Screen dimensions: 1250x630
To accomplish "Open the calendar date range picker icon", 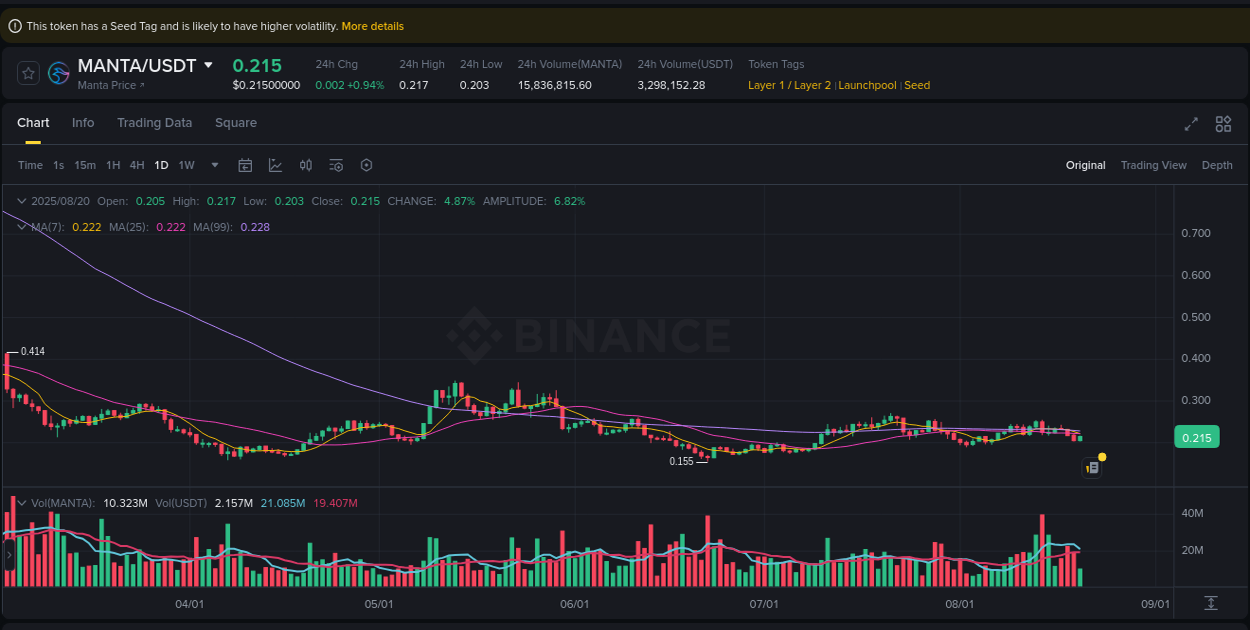I will pos(245,164).
